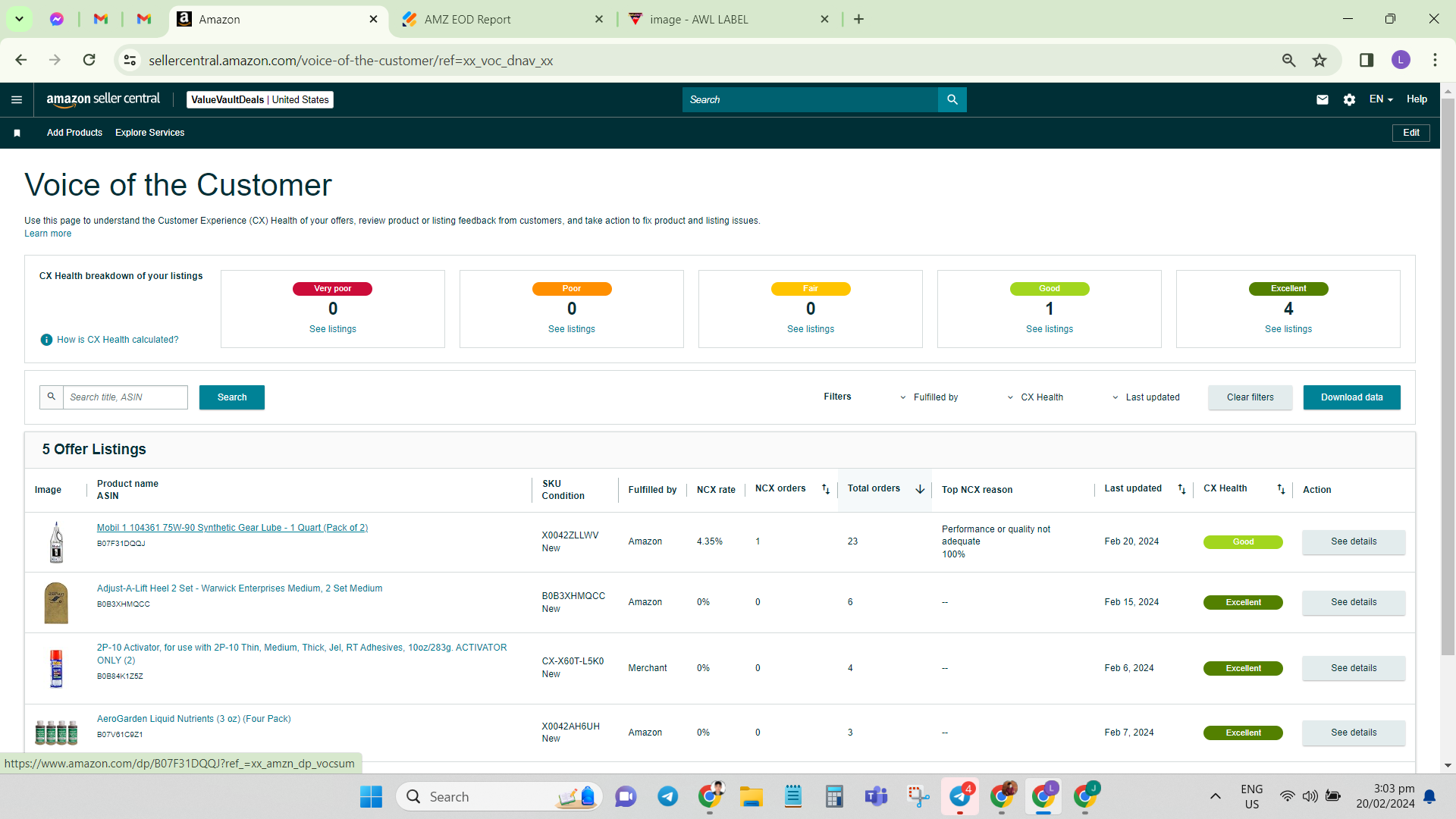Open a new browser tab
1456x819 pixels.
[x=858, y=19]
